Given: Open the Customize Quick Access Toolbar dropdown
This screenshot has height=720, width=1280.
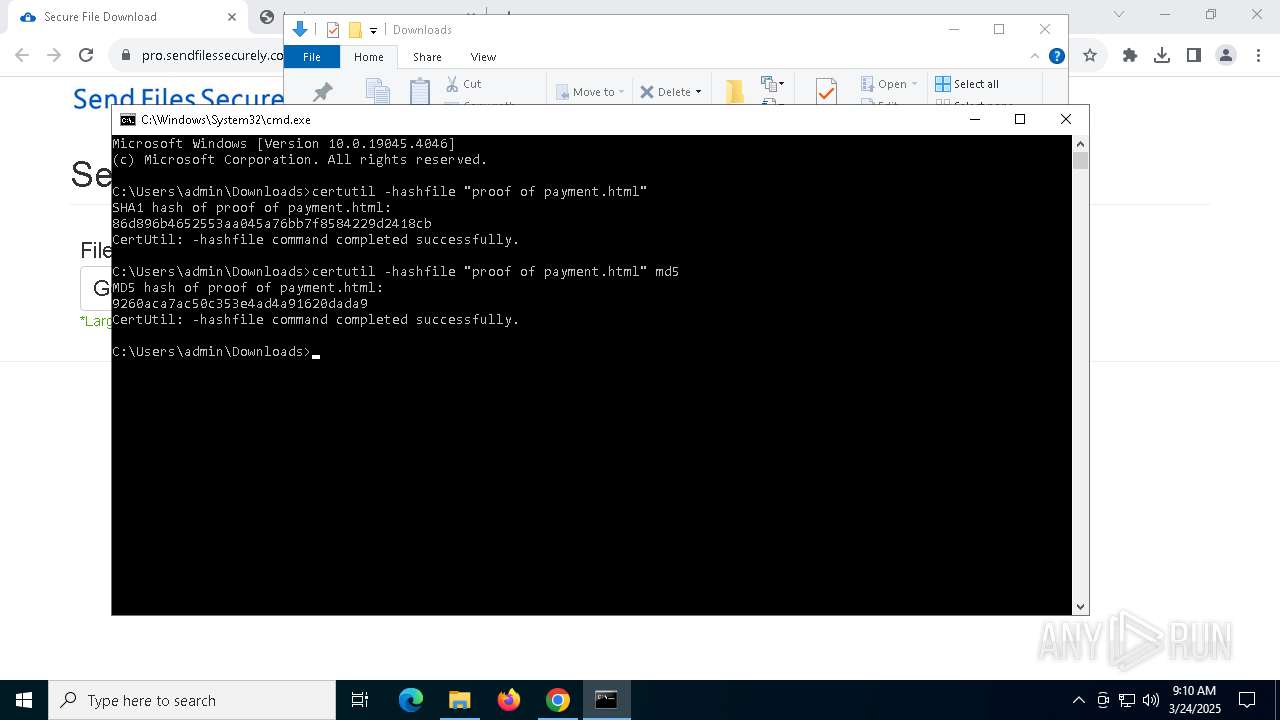Looking at the screenshot, I should tap(373, 31).
